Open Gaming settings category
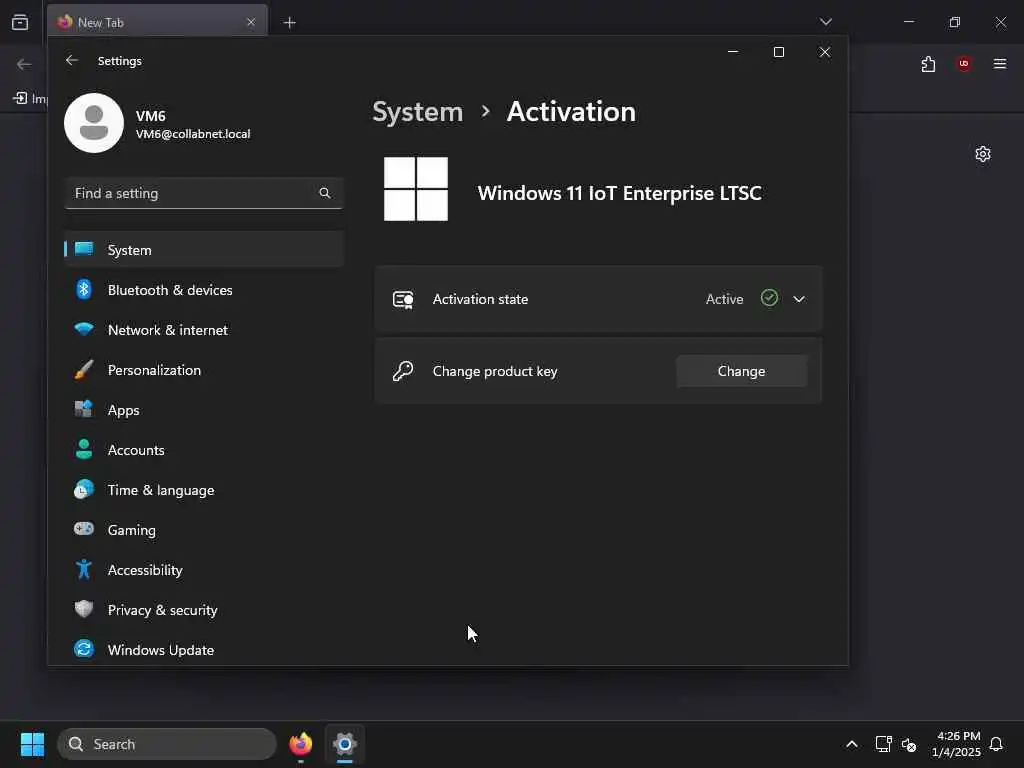 [204, 530]
